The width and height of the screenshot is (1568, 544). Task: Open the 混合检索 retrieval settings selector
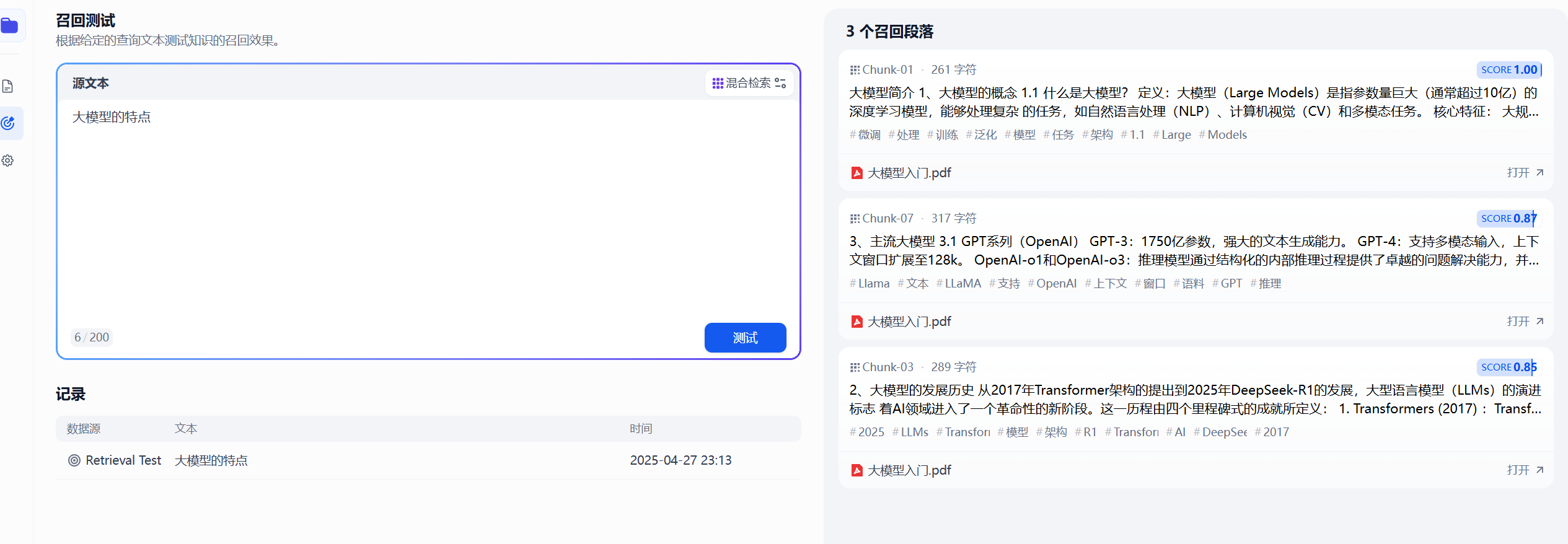click(x=749, y=83)
